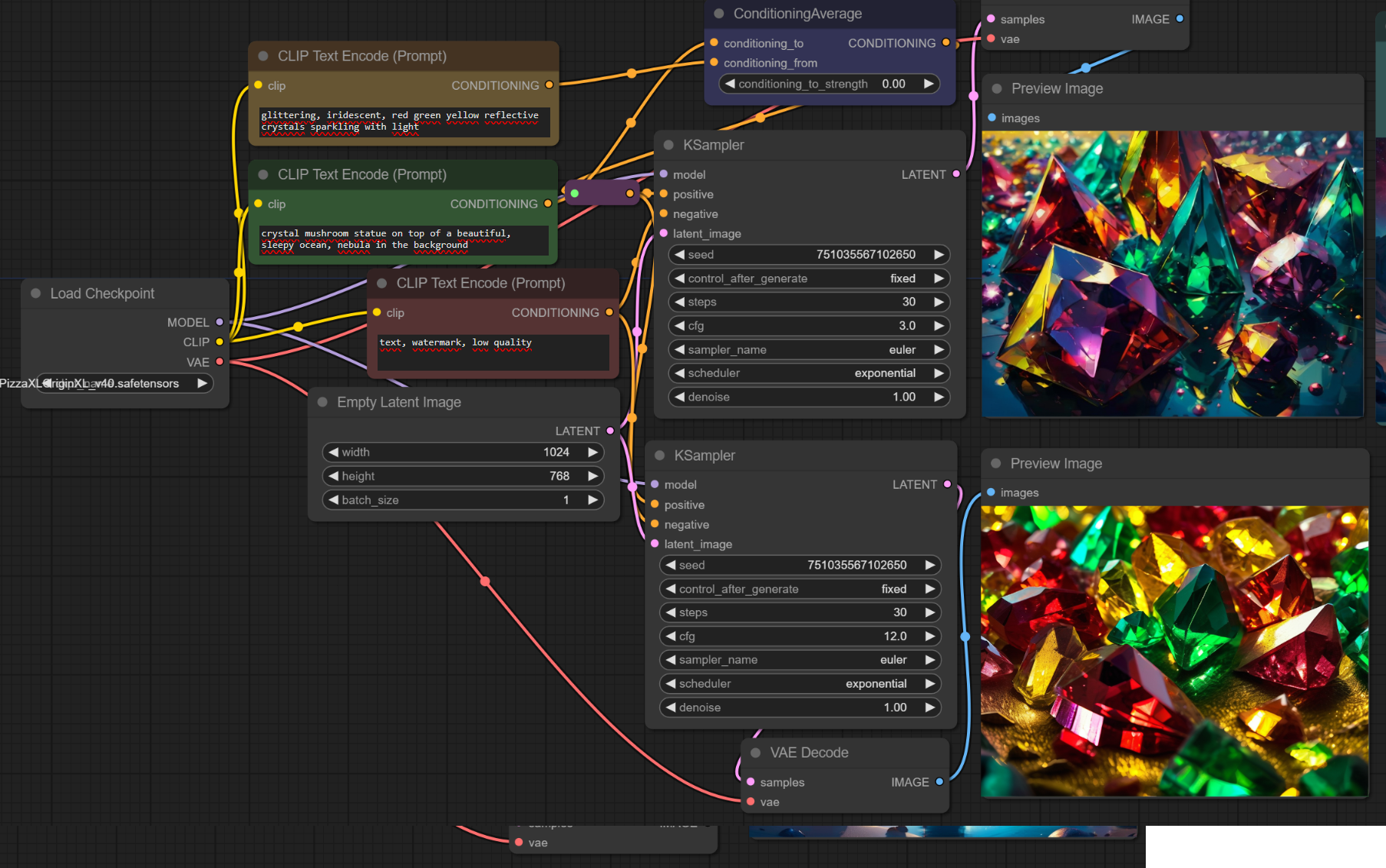This screenshot has height=868, width=1386.
Task: Click the green input dot on the reroute node
Action: [x=575, y=193]
